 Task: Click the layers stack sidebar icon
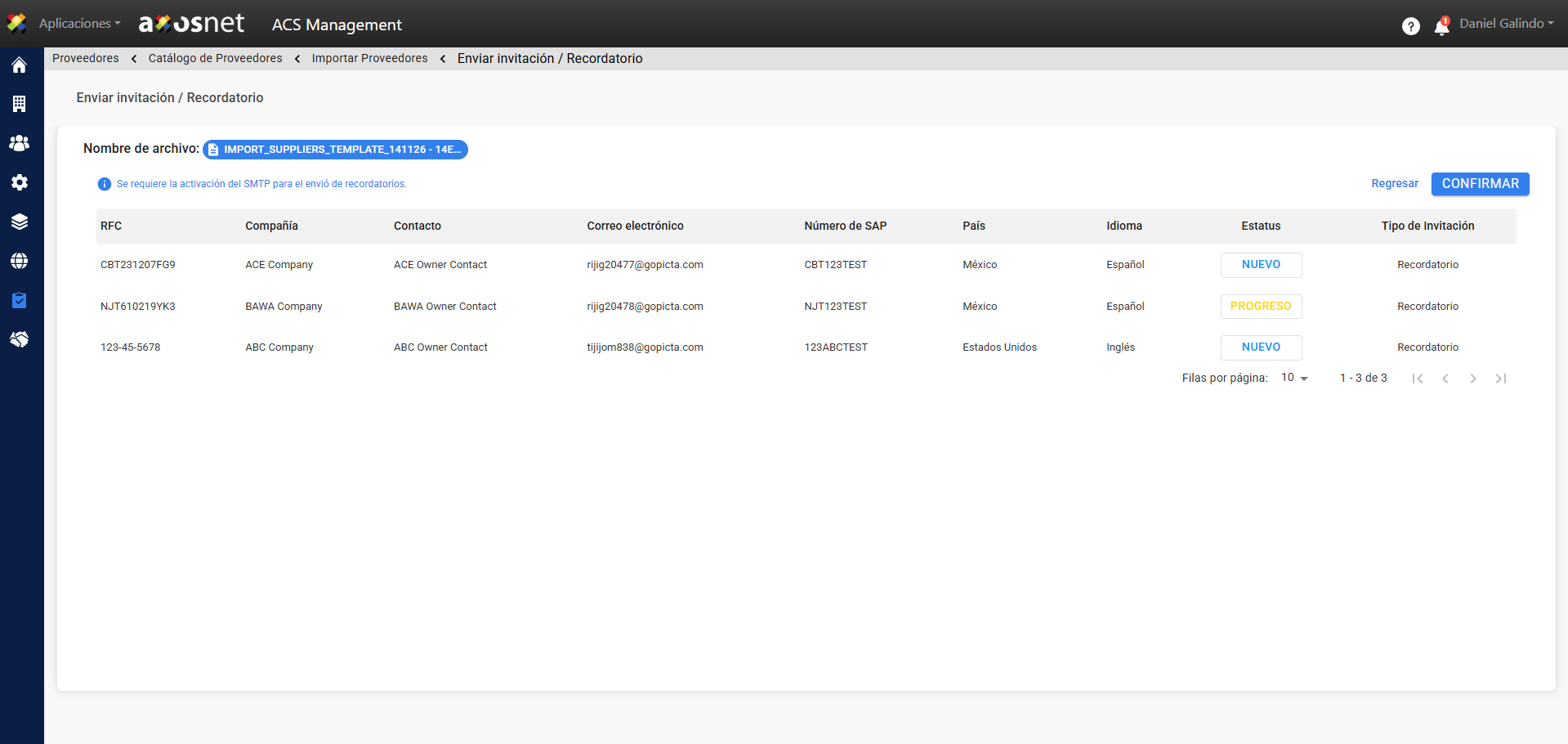[x=20, y=222]
